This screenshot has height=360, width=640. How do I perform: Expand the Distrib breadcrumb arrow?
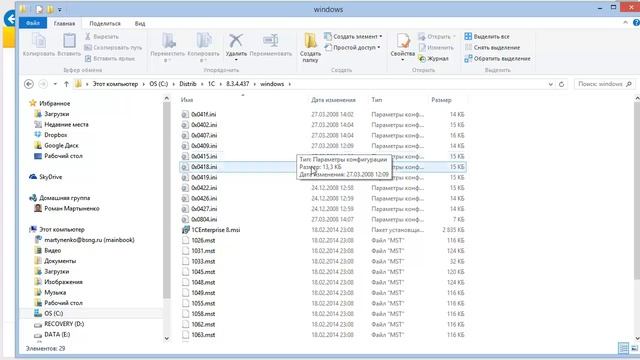pos(202,84)
